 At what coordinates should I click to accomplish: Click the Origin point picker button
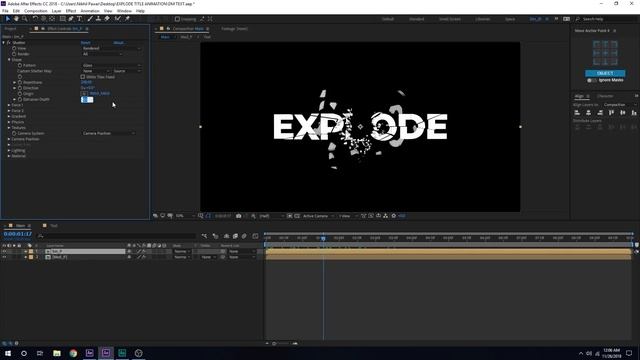pyautogui.click(x=84, y=94)
